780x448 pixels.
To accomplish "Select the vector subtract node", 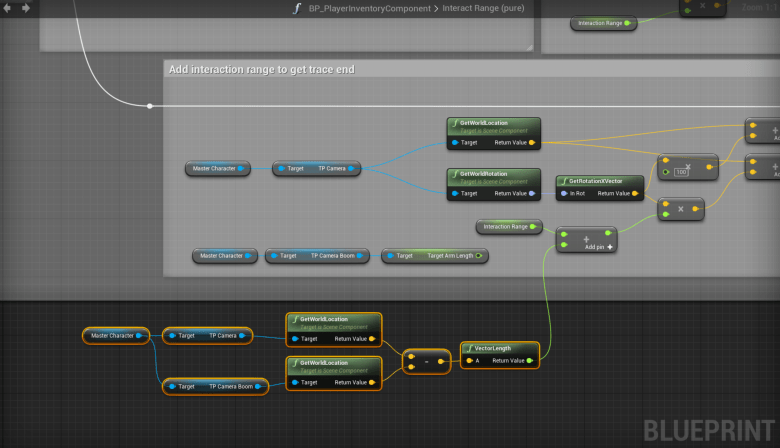I will 425,361.
